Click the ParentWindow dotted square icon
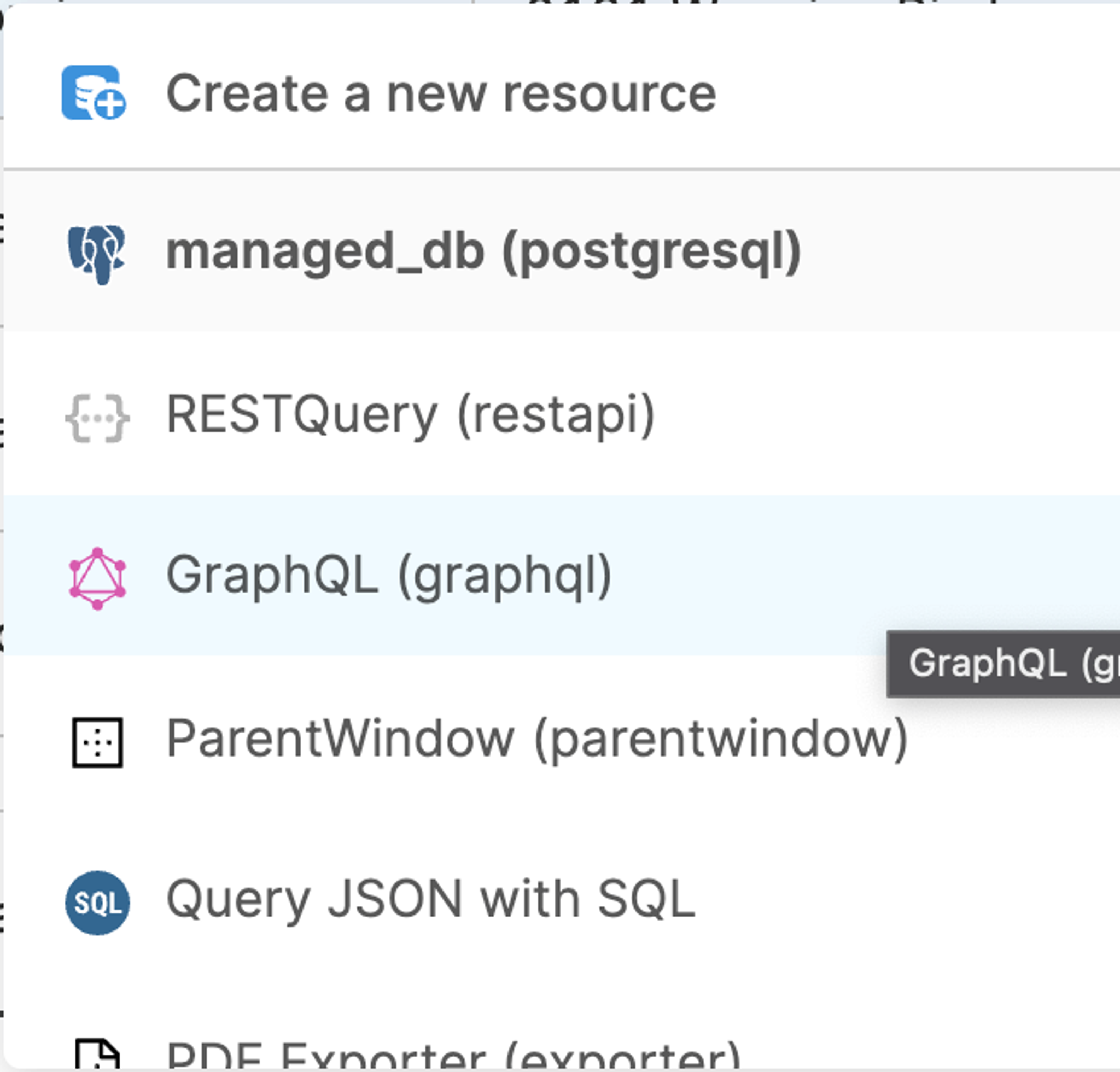The height and width of the screenshot is (1072, 1120). click(97, 742)
